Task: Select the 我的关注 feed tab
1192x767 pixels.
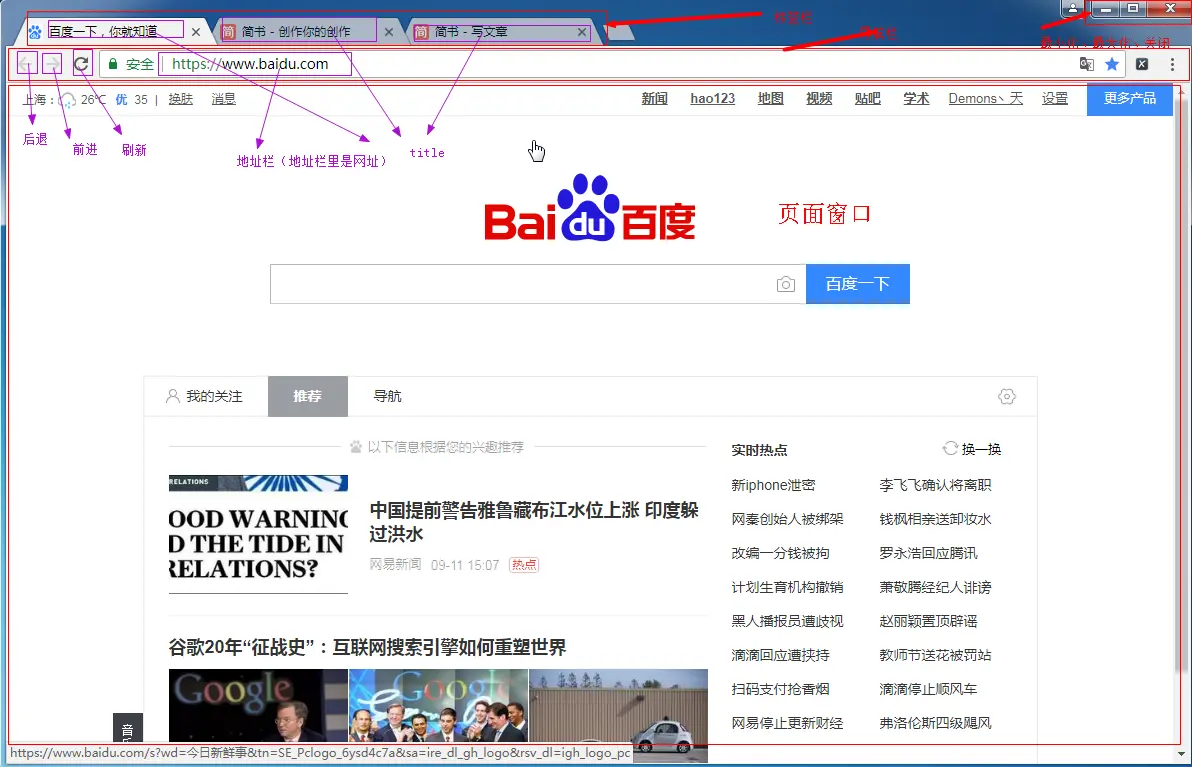Action: (205, 397)
